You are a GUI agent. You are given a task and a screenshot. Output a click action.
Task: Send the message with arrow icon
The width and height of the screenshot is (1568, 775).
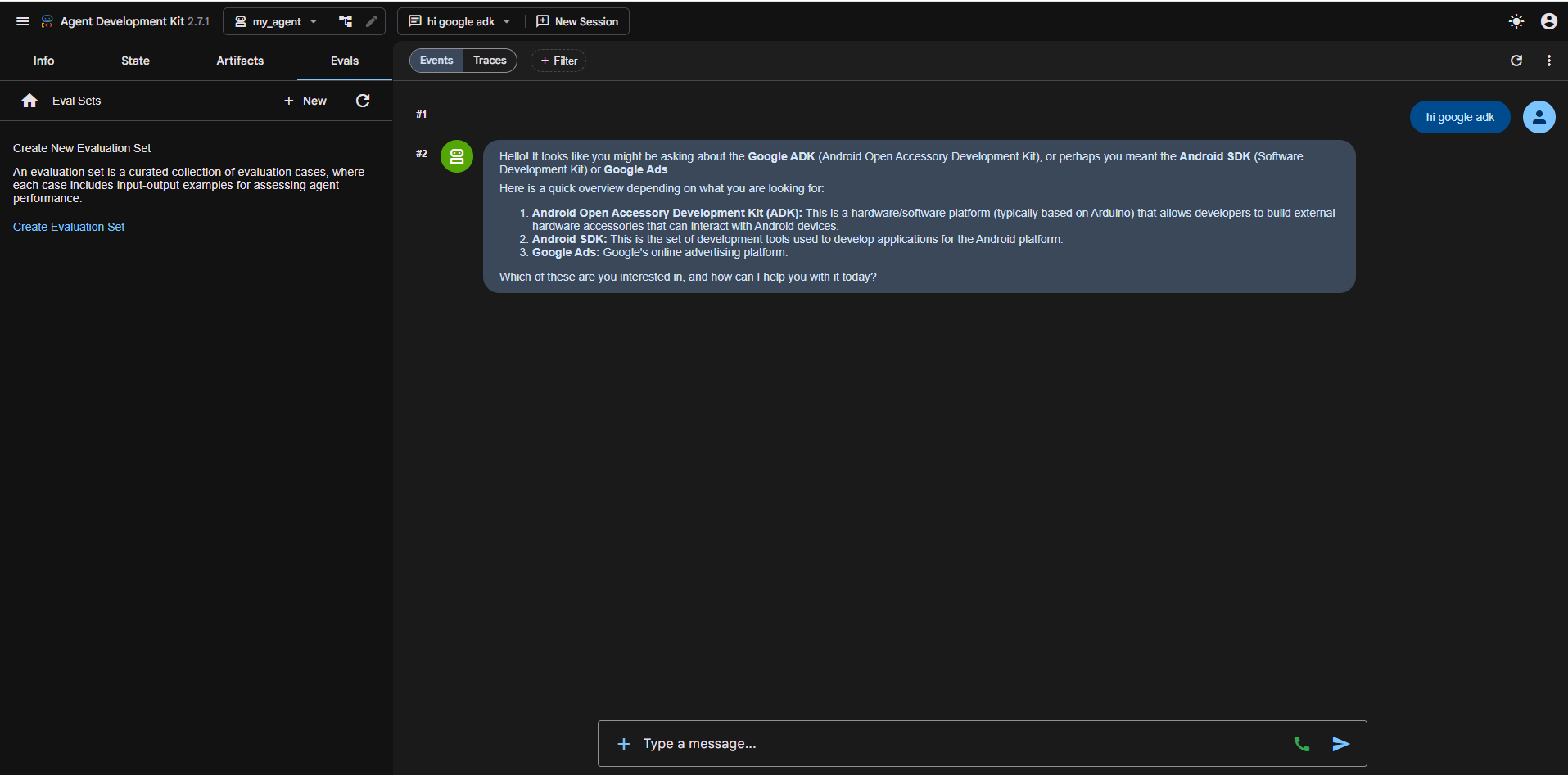click(1341, 744)
